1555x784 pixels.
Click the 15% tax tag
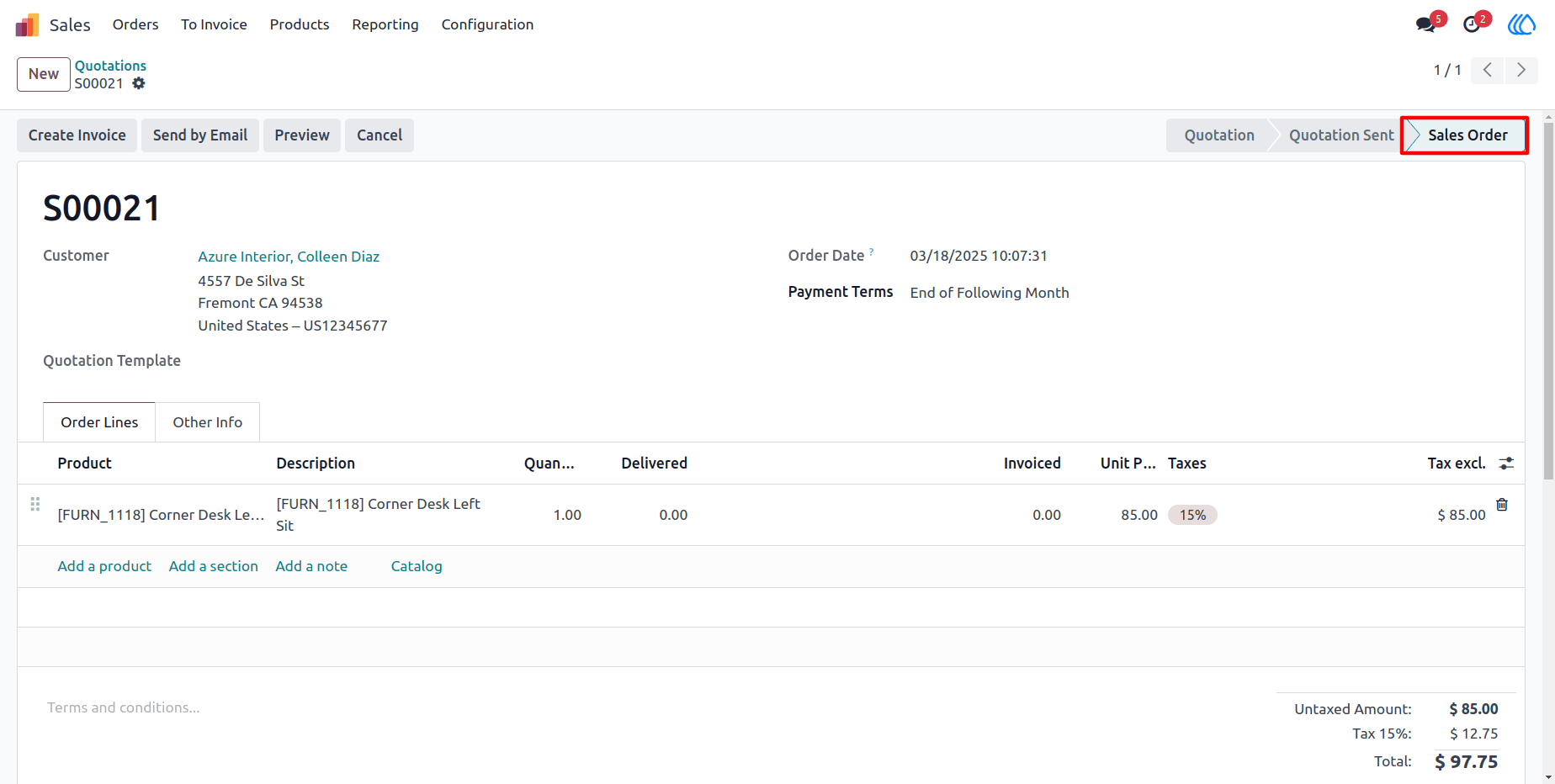[1192, 515]
